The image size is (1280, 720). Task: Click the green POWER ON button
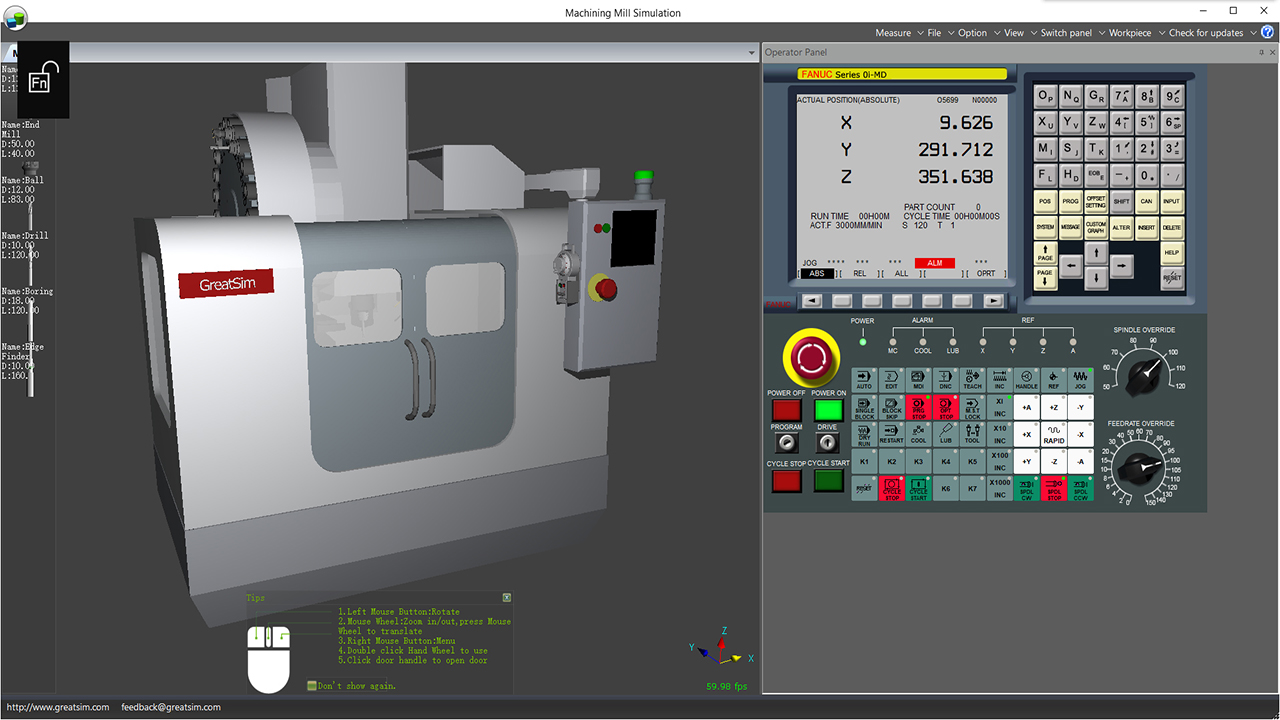(x=828, y=410)
